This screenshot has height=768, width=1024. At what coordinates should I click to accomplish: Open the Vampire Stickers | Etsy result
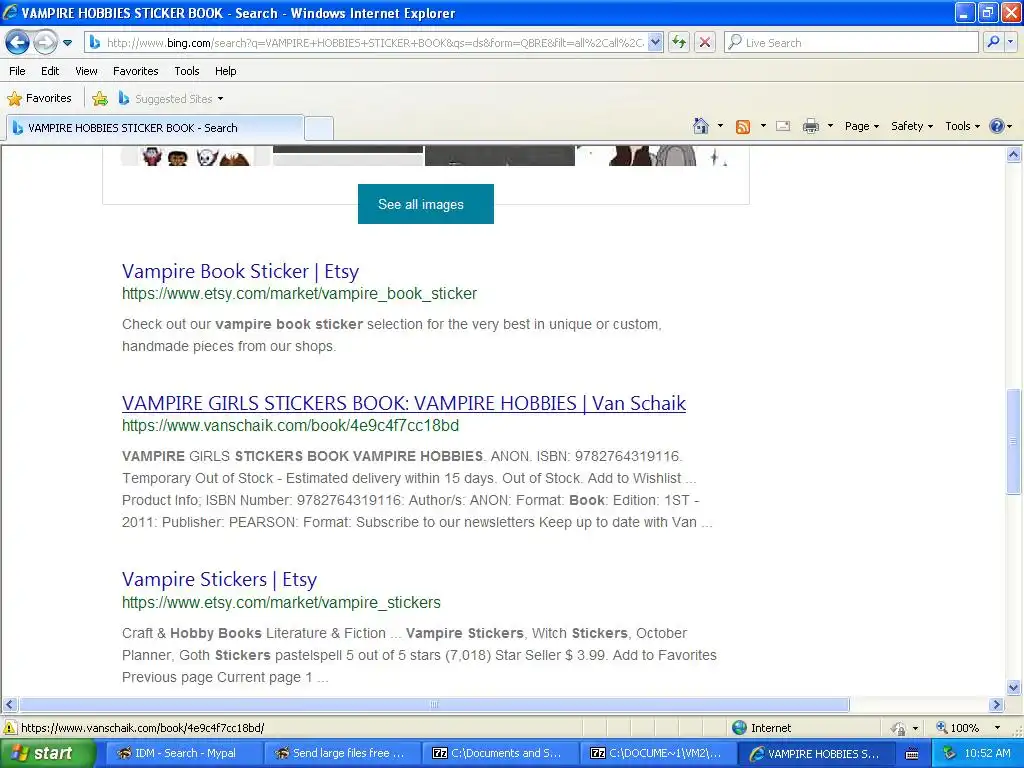click(219, 579)
